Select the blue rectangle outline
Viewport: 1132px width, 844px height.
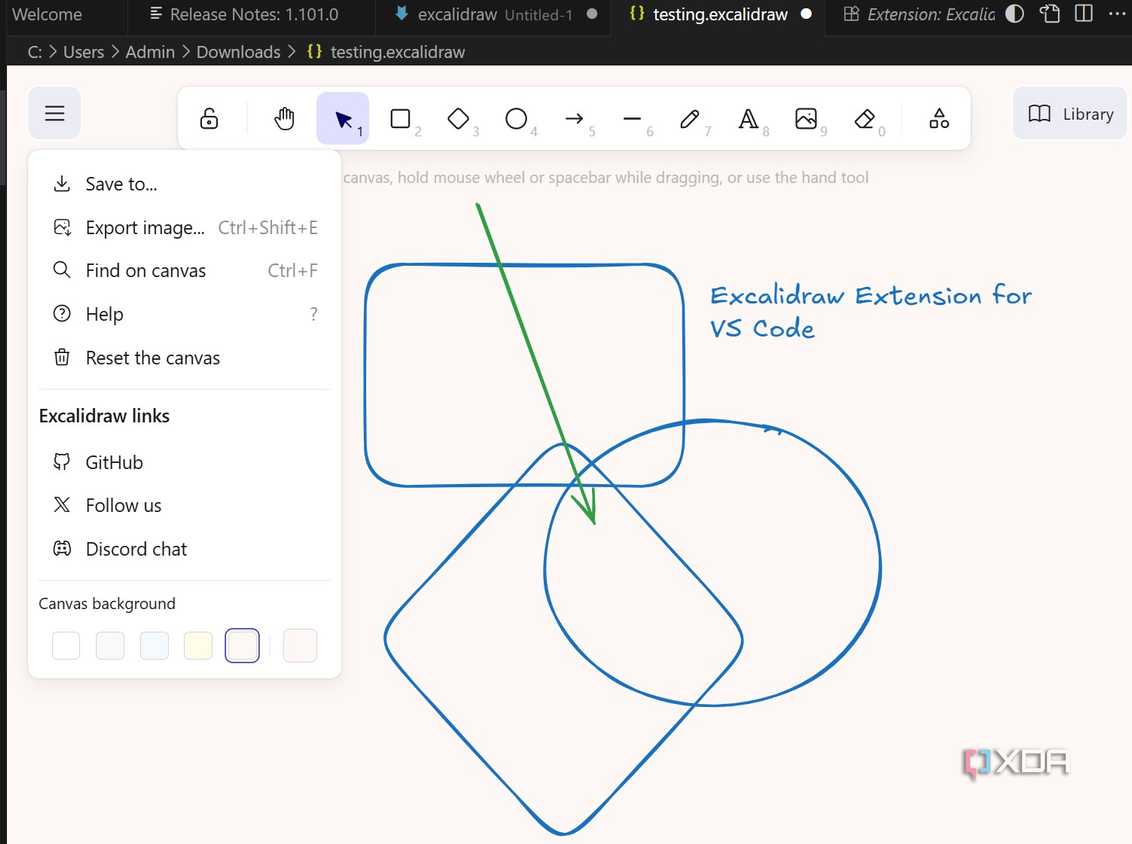coord(524,265)
